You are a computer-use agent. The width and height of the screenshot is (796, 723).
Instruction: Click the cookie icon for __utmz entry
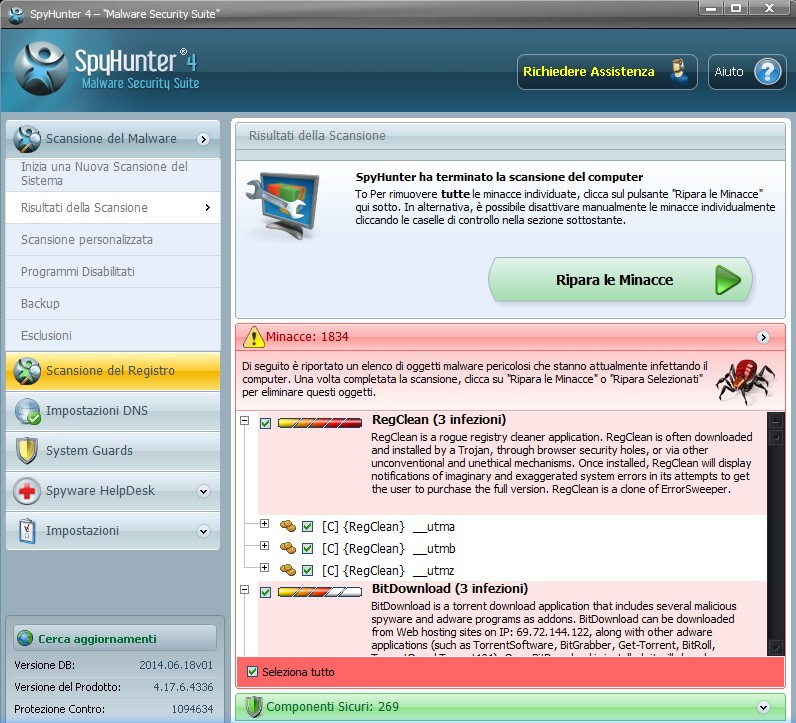[x=288, y=570]
